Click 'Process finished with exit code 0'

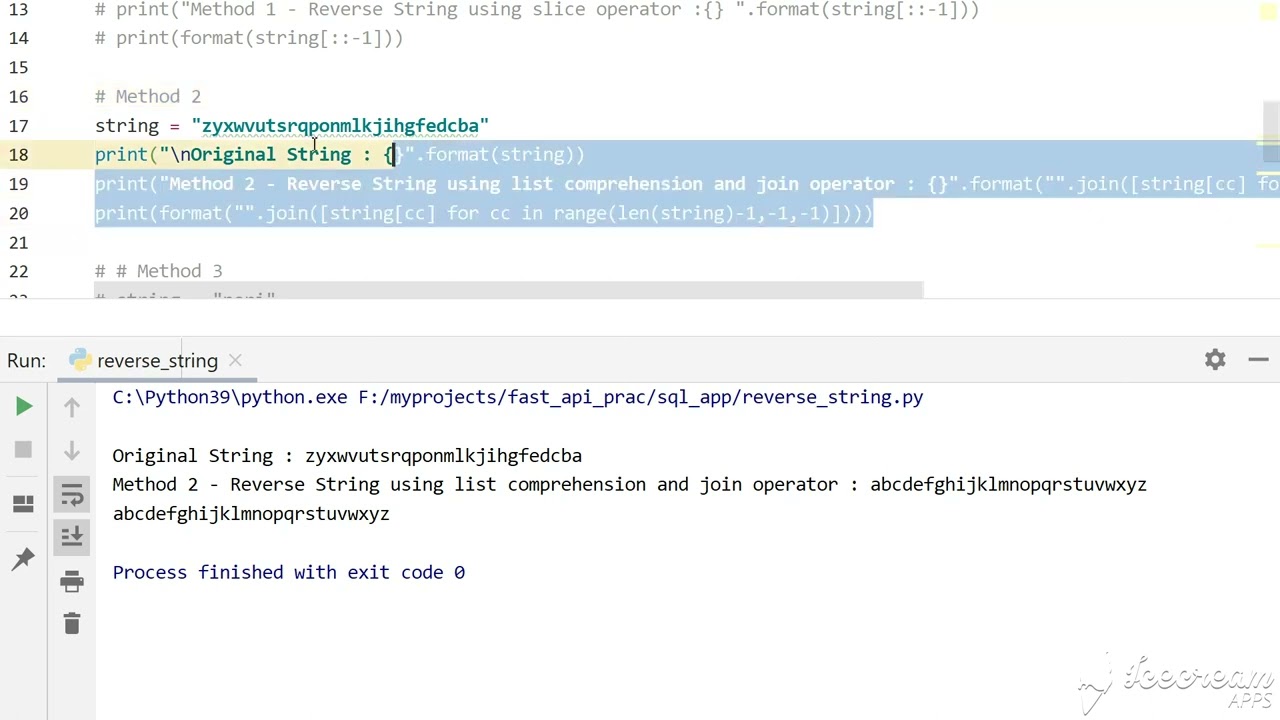(x=289, y=572)
